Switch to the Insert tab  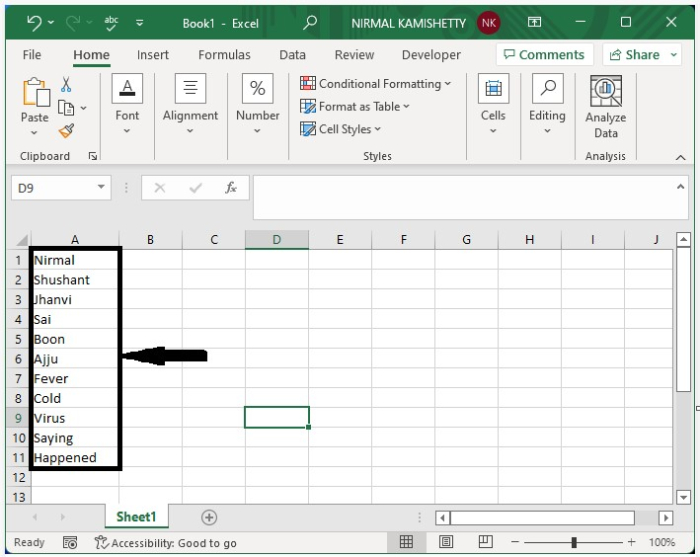(x=153, y=55)
